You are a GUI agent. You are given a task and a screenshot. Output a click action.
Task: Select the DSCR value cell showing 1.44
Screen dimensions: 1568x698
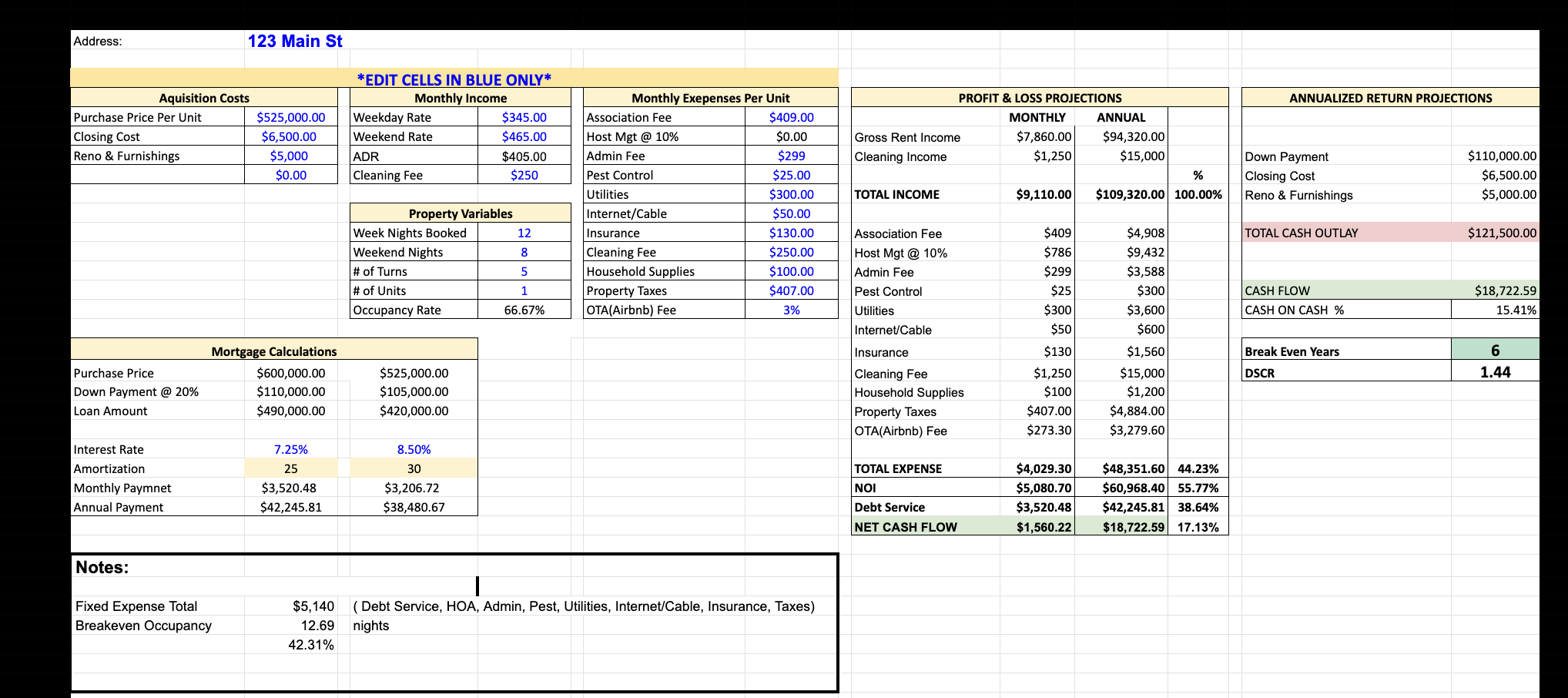[x=1494, y=371]
